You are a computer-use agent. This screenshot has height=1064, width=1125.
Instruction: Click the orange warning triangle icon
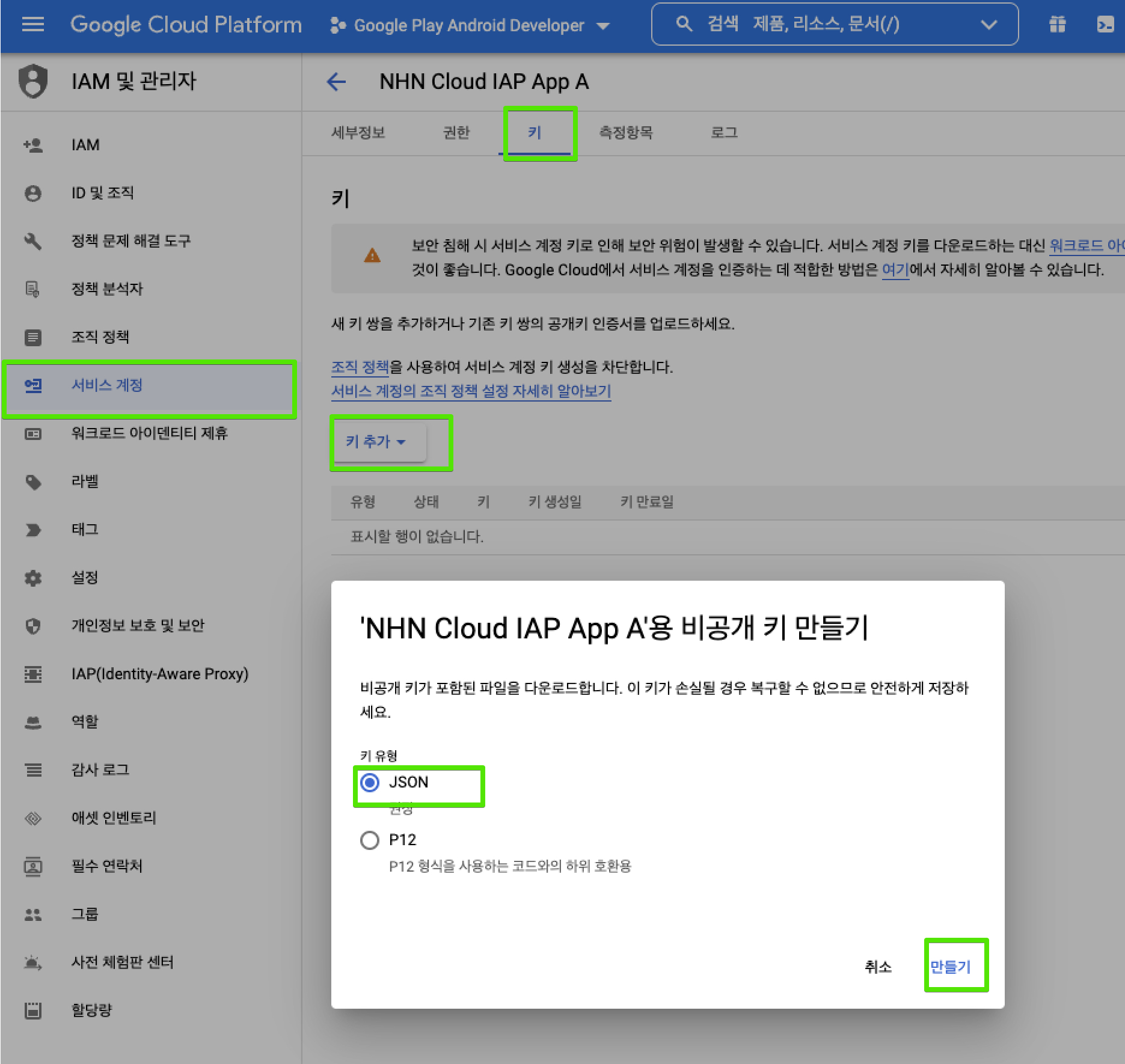pyautogui.click(x=372, y=255)
